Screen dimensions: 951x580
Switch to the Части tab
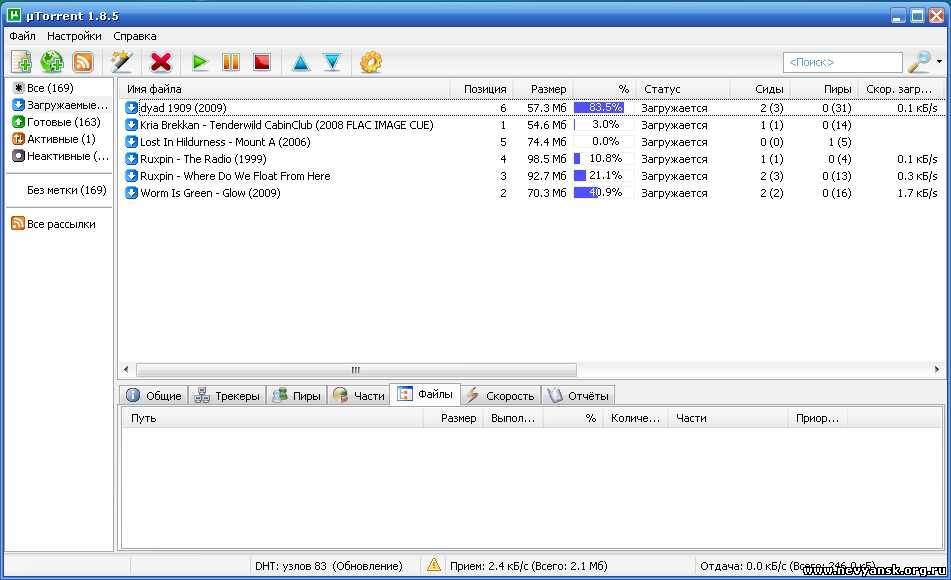click(359, 396)
